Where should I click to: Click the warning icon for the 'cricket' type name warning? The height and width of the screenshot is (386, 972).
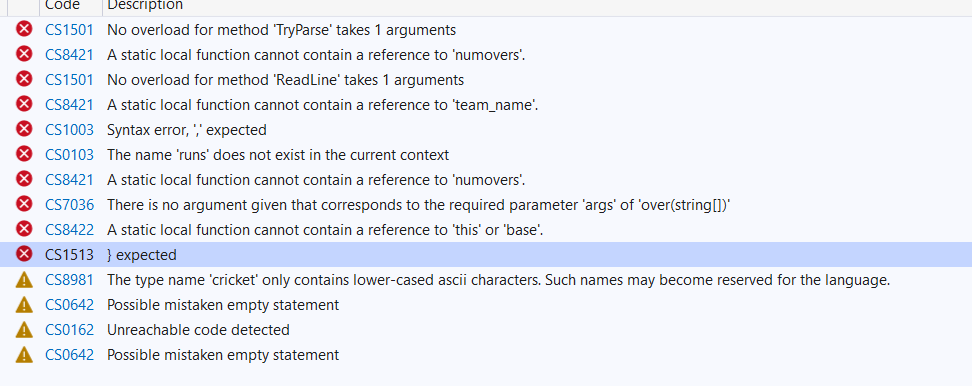[24, 279]
